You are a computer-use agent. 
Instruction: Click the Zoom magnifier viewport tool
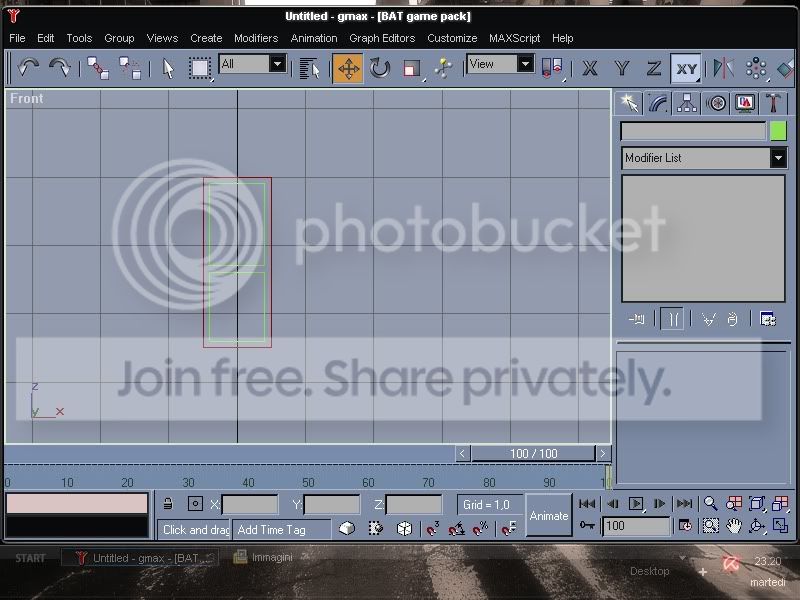click(x=710, y=504)
